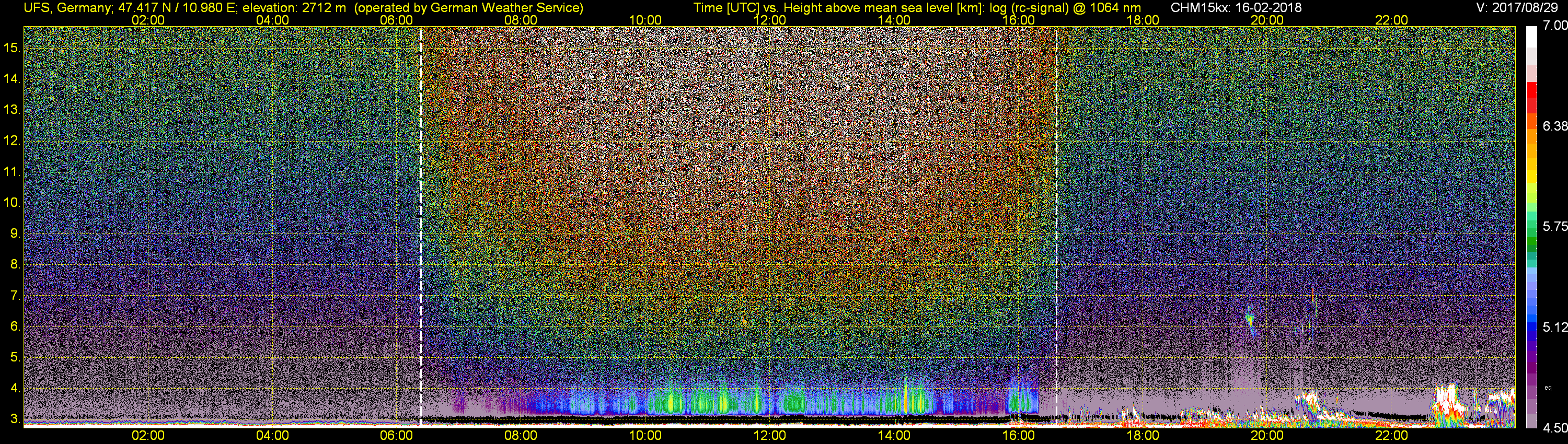
Task: Click the '16:00' label on top time axis
Action: point(1018,20)
